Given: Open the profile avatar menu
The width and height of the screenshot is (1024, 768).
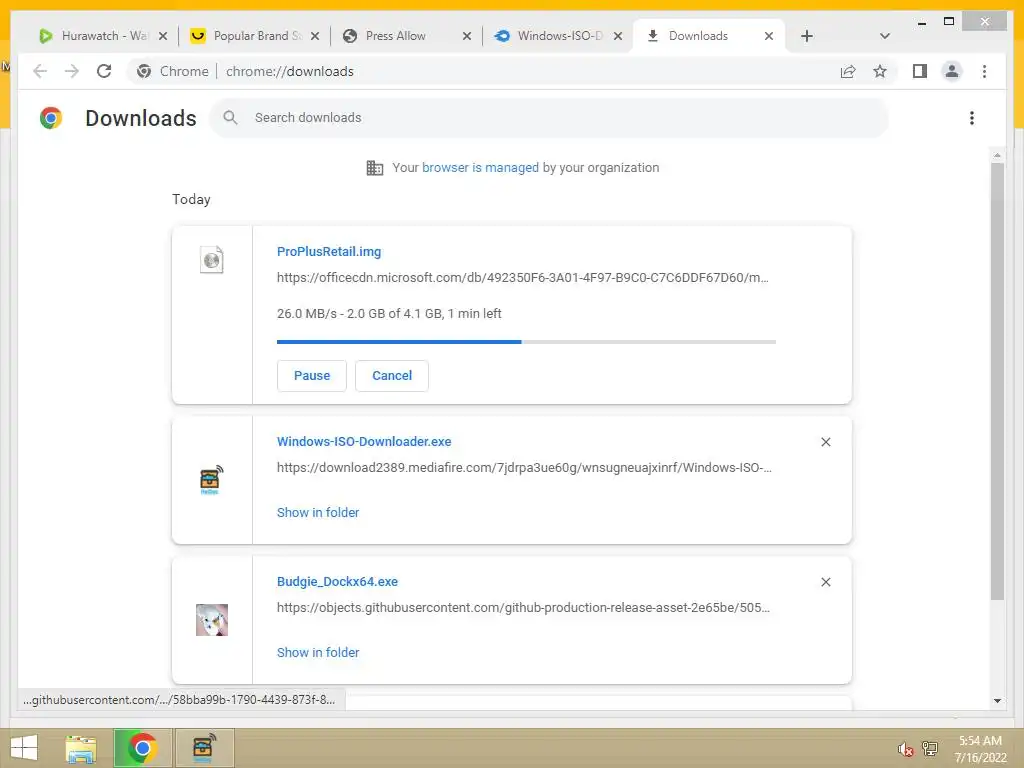Looking at the screenshot, I should 952,71.
